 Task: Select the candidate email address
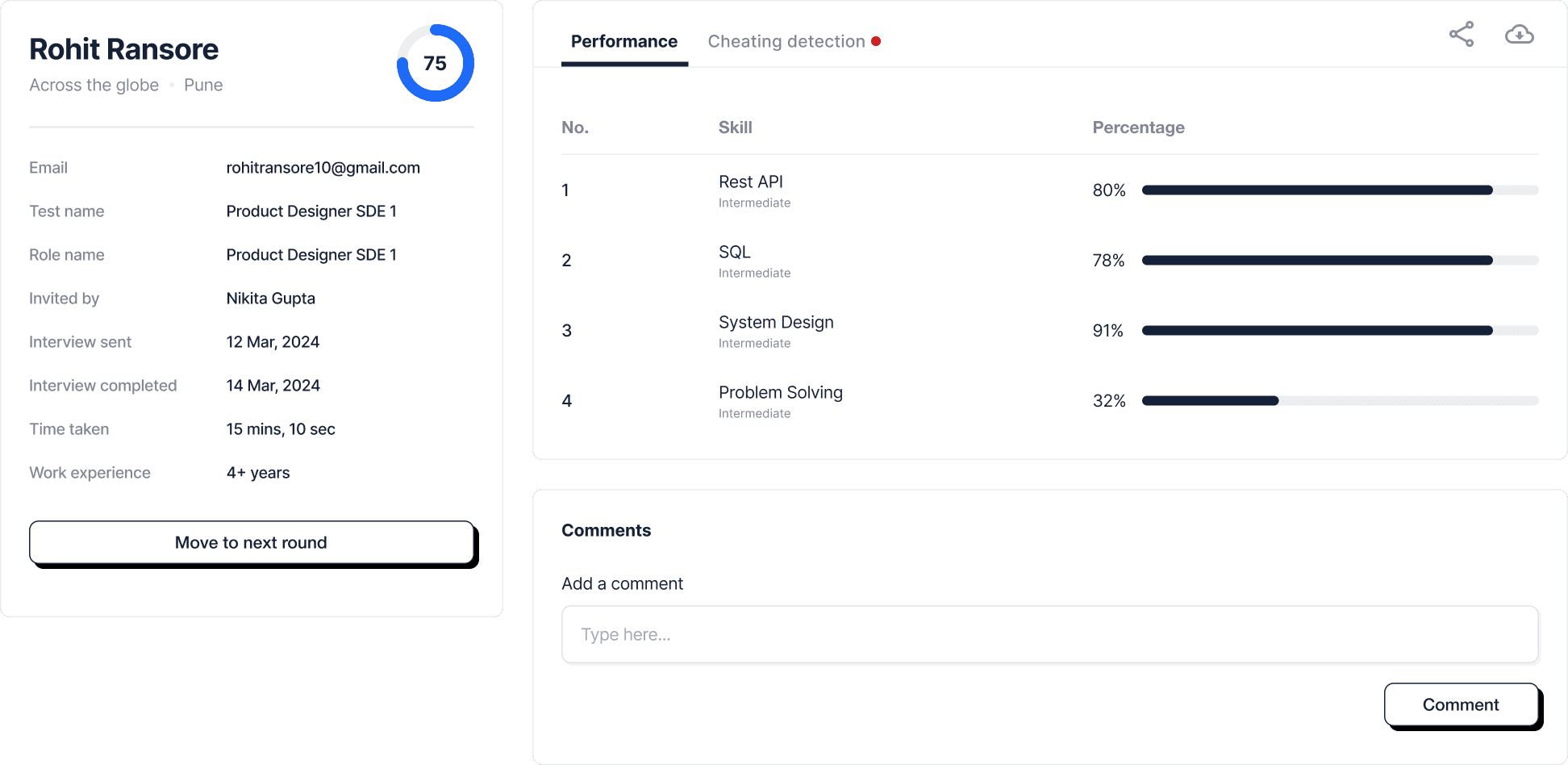point(323,168)
